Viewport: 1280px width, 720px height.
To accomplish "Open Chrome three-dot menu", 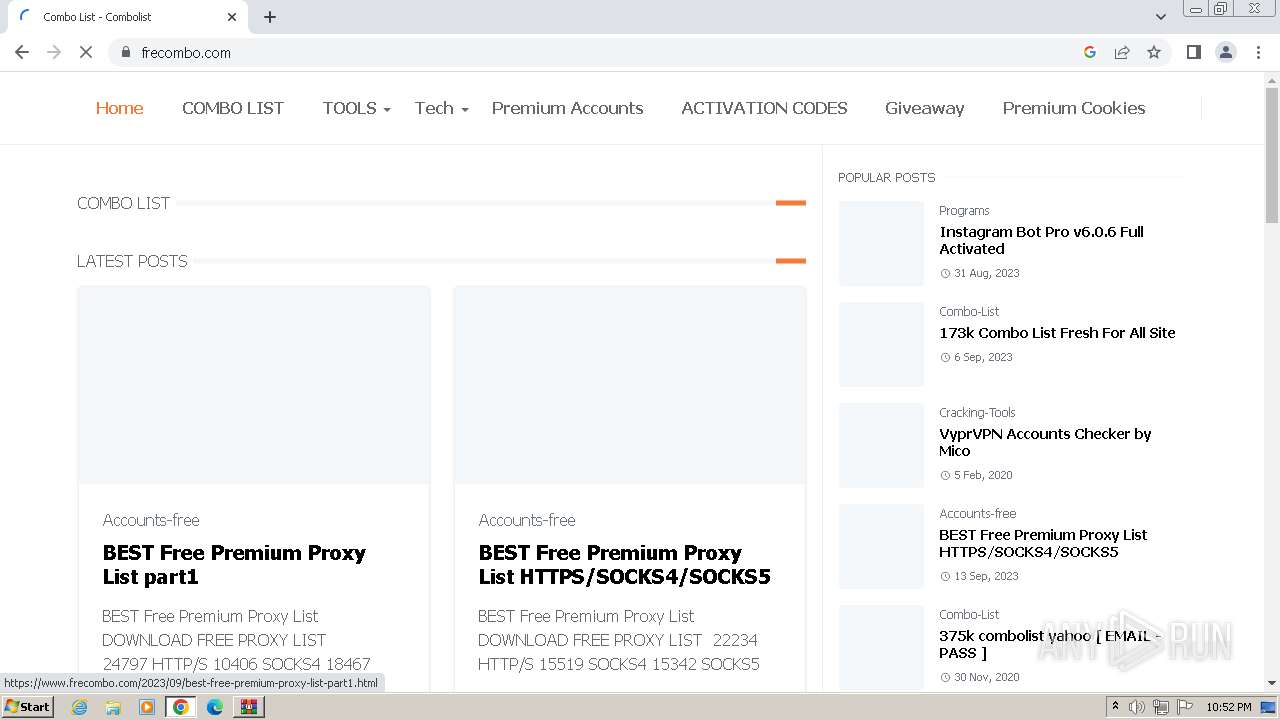I will point(1259,52).
